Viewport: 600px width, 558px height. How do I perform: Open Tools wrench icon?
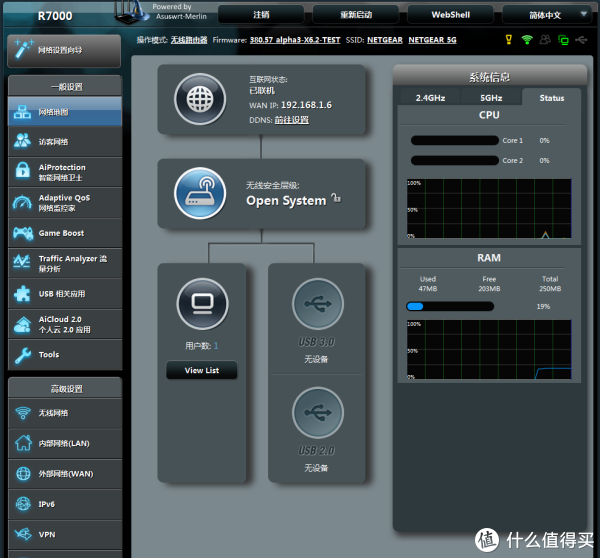(23, 355)
